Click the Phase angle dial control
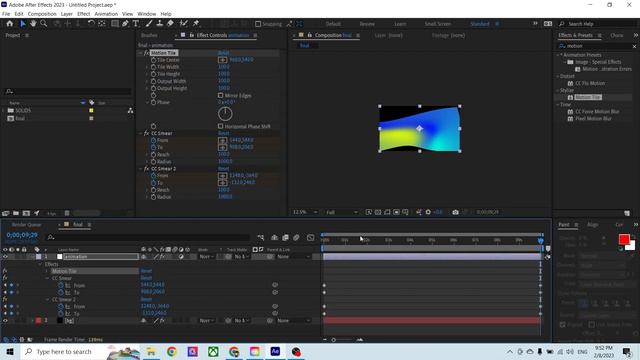640x360 pixels. [225, 114]
